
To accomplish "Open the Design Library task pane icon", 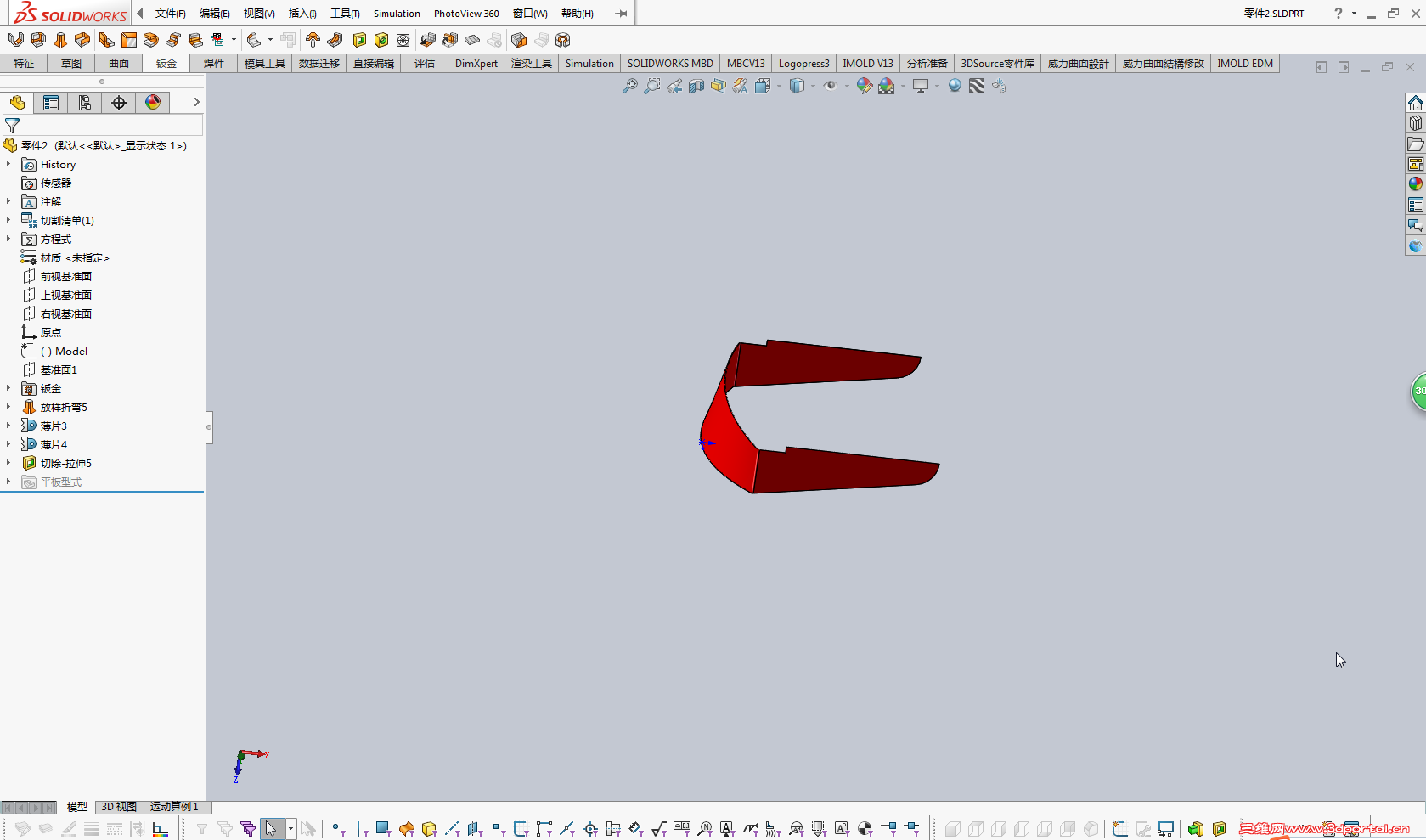I will tap(1415, 123).
